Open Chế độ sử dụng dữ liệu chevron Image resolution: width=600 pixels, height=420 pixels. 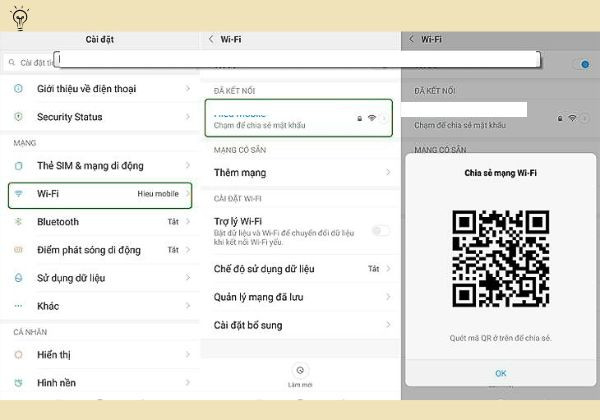[x=388, y=269]
